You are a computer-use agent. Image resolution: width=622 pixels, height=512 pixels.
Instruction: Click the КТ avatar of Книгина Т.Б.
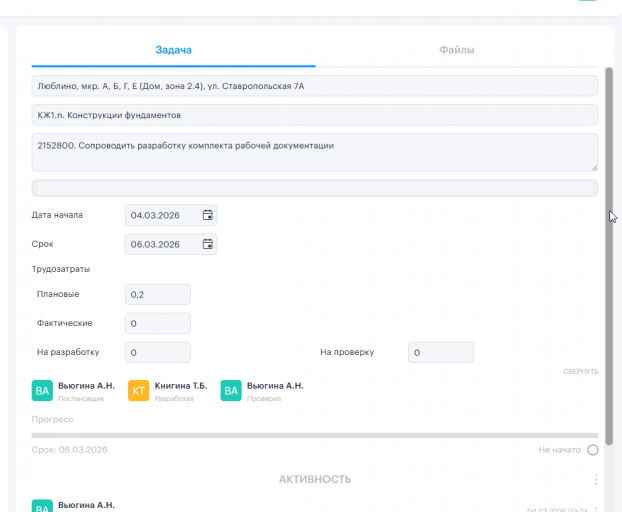click(x=138, y=391)
